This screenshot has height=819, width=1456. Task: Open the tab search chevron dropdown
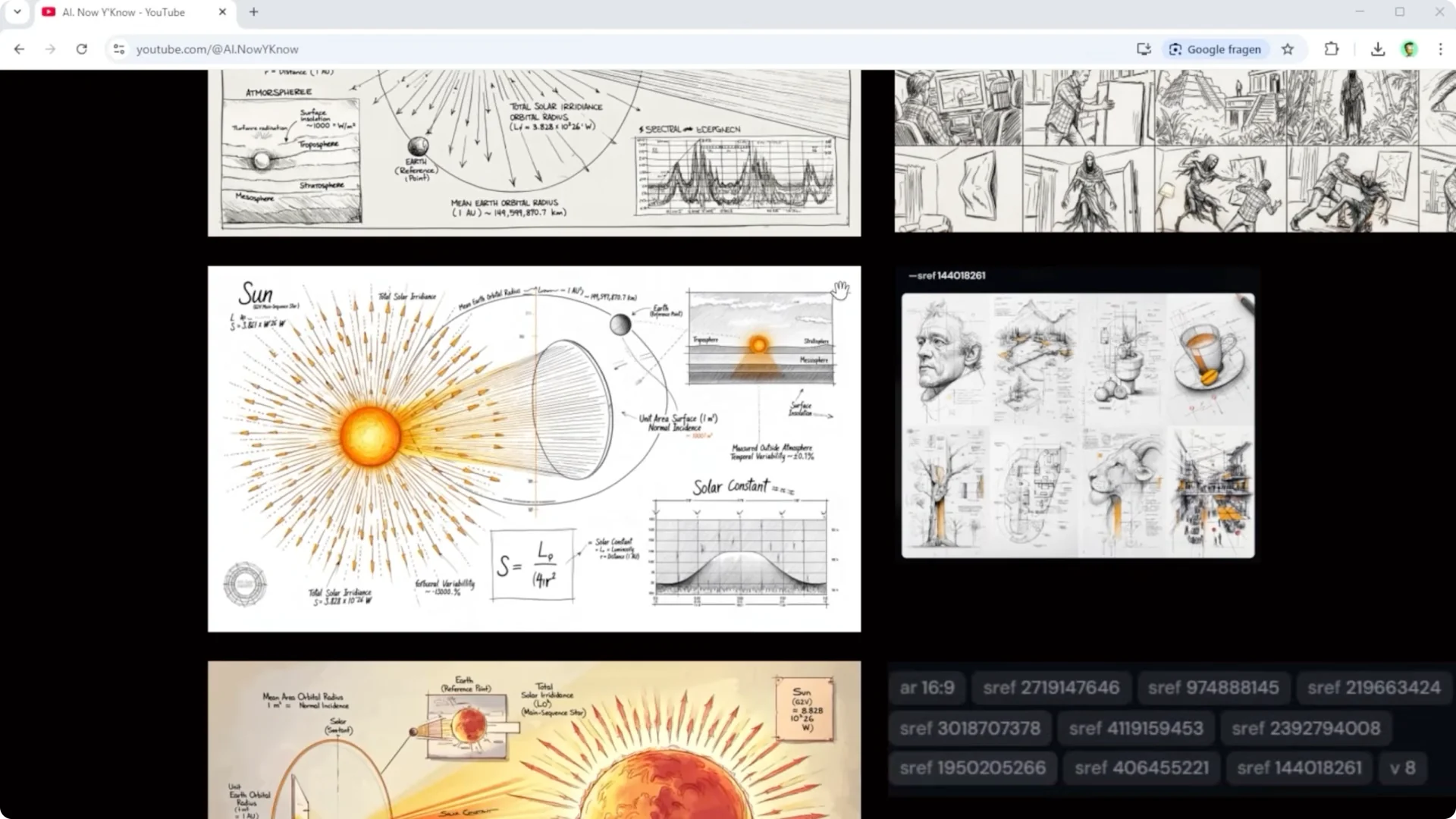coord(17,12)
